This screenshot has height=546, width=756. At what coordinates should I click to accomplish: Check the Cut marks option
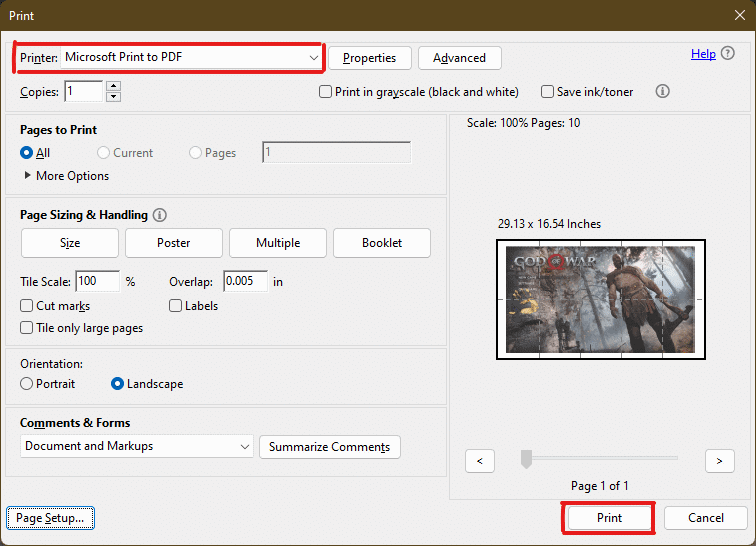(x=27, y=306)
